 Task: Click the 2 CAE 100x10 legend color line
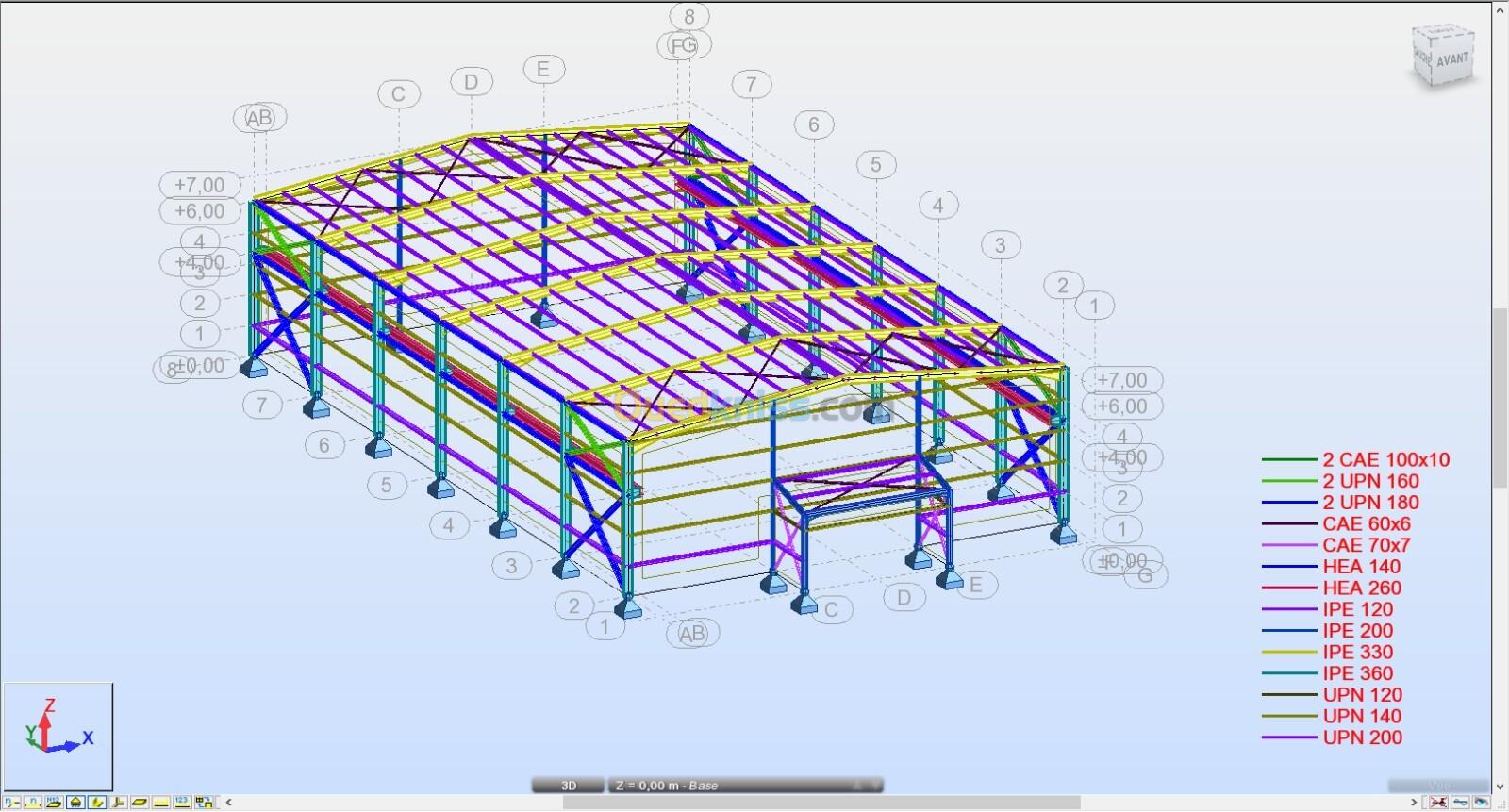click(1289, 460)
